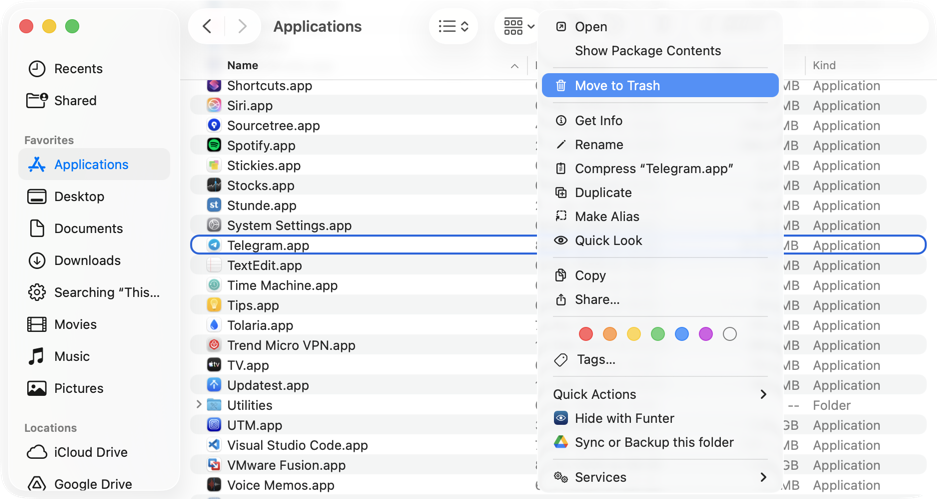Click the Name column sort arrow

[x=515, y=66]
